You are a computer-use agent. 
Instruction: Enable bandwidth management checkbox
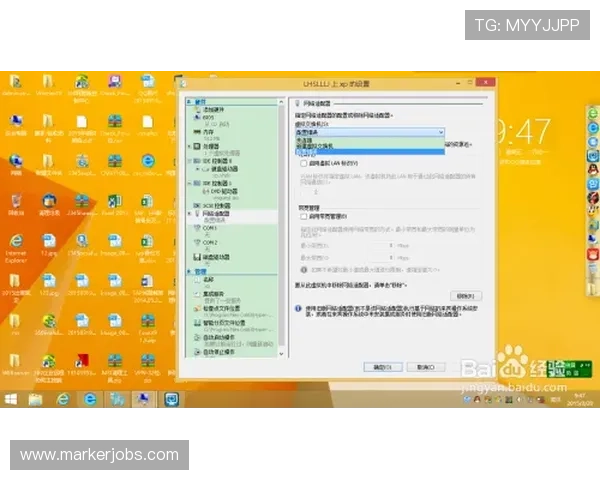click(304, 217)
